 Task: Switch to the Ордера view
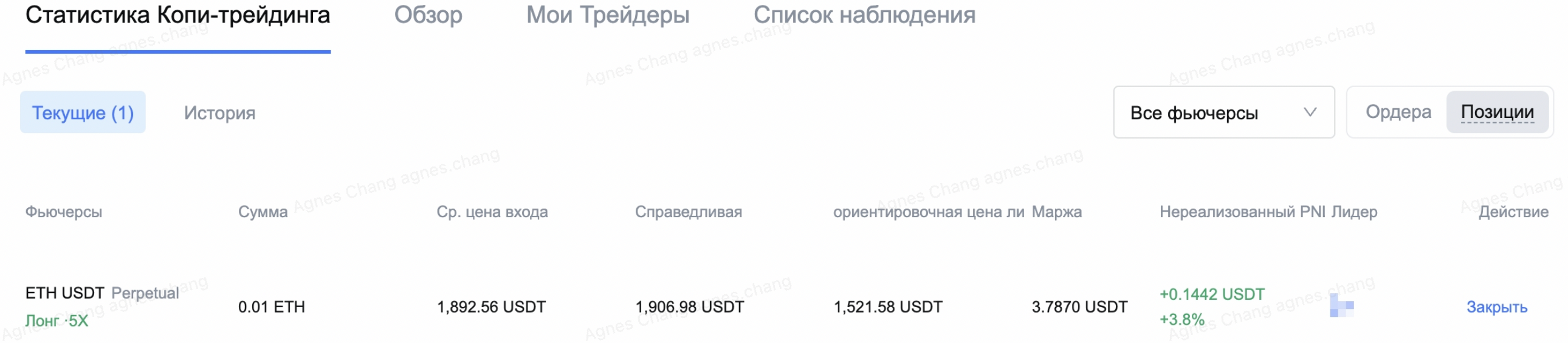1398,112
